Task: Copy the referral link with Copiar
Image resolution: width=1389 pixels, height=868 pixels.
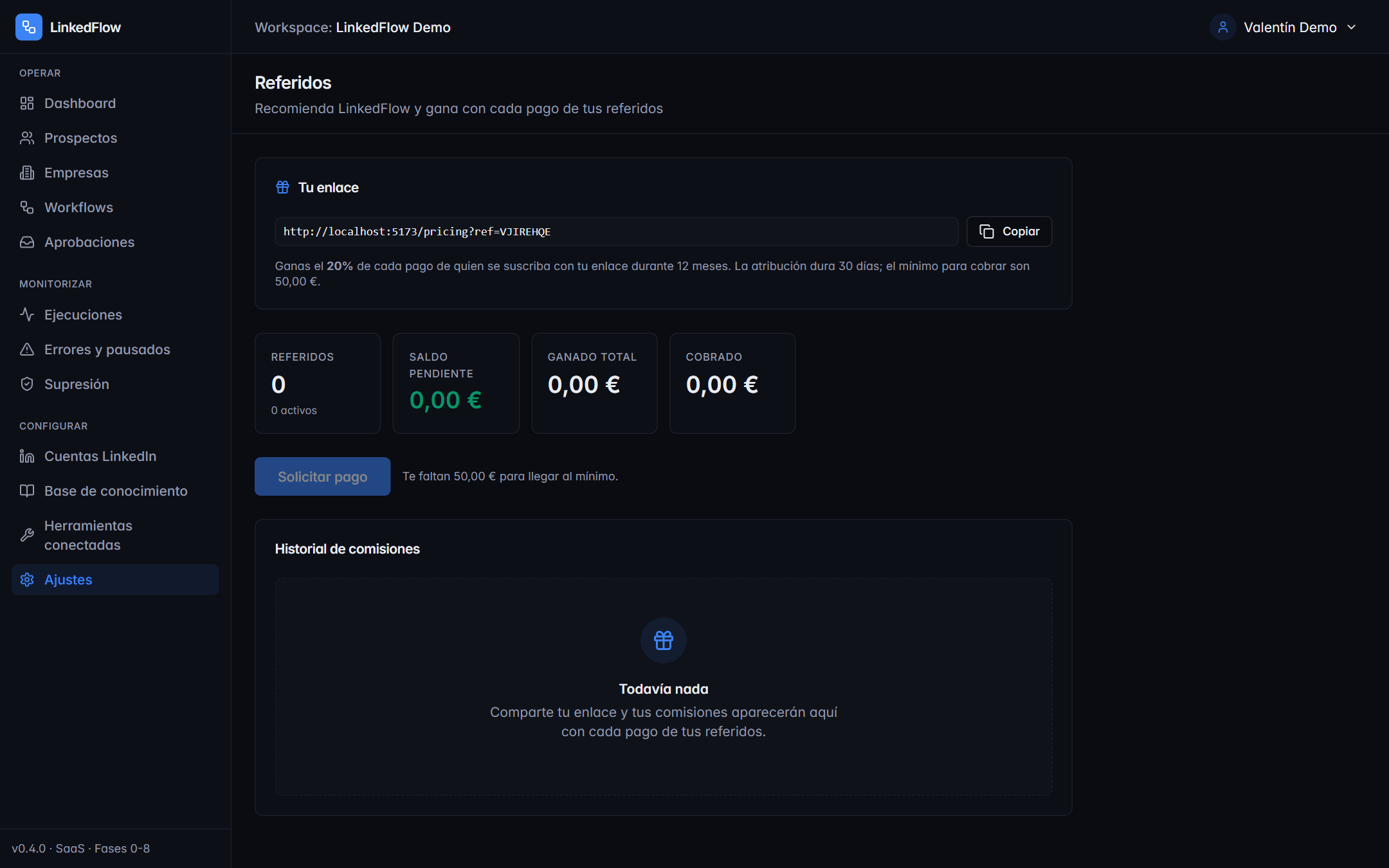Action: (1009, 231)
